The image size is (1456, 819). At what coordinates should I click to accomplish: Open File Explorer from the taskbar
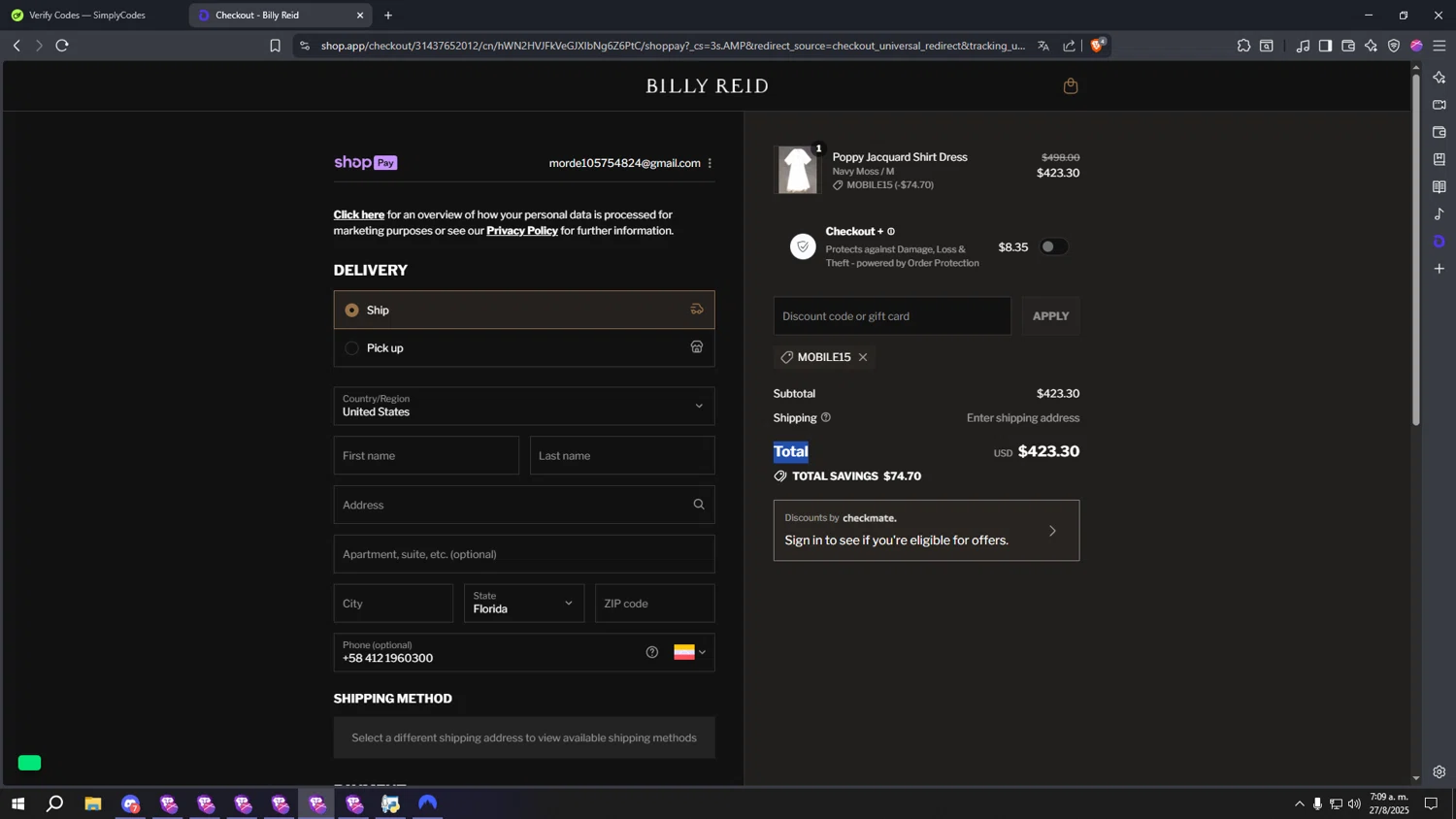[93, 803]
